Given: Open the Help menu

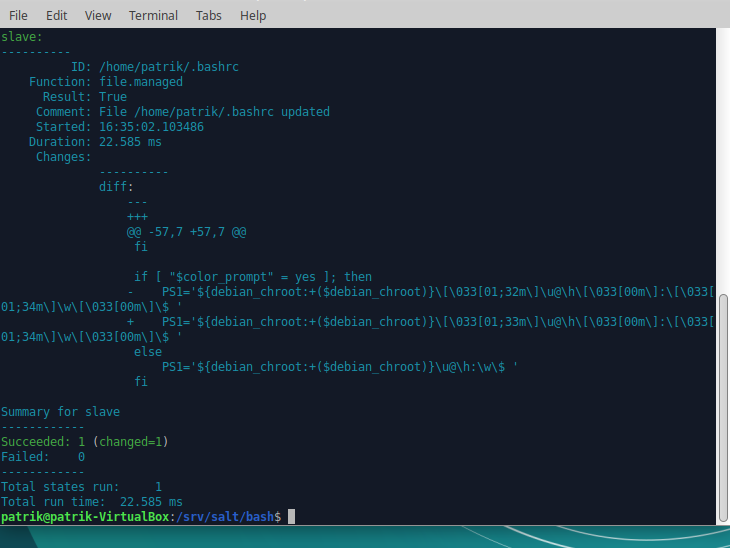Looking at the screenshot, I should click(x=253, y=15).
